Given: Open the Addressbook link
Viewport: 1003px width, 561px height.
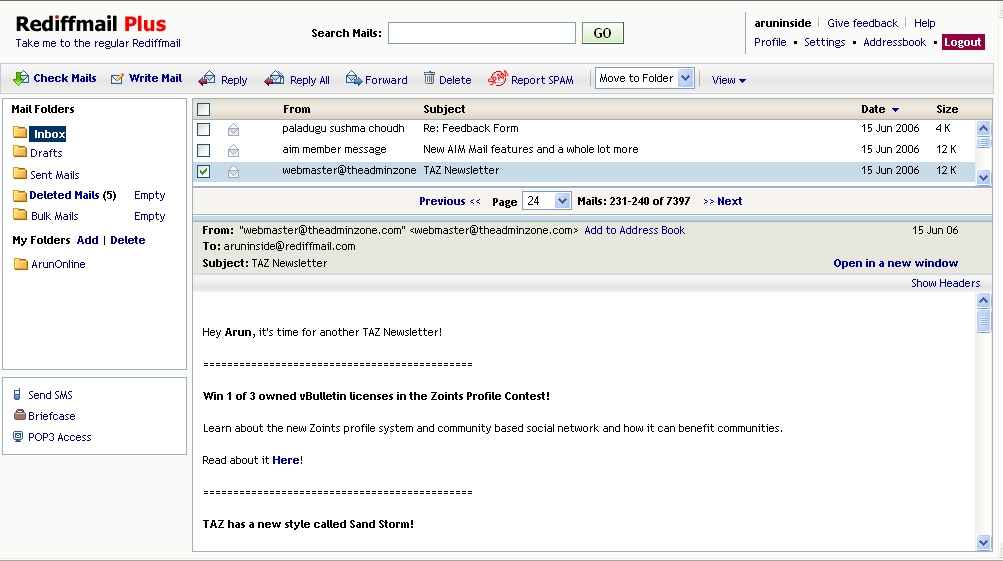Looking at the screenshot, I should point(894,42).
